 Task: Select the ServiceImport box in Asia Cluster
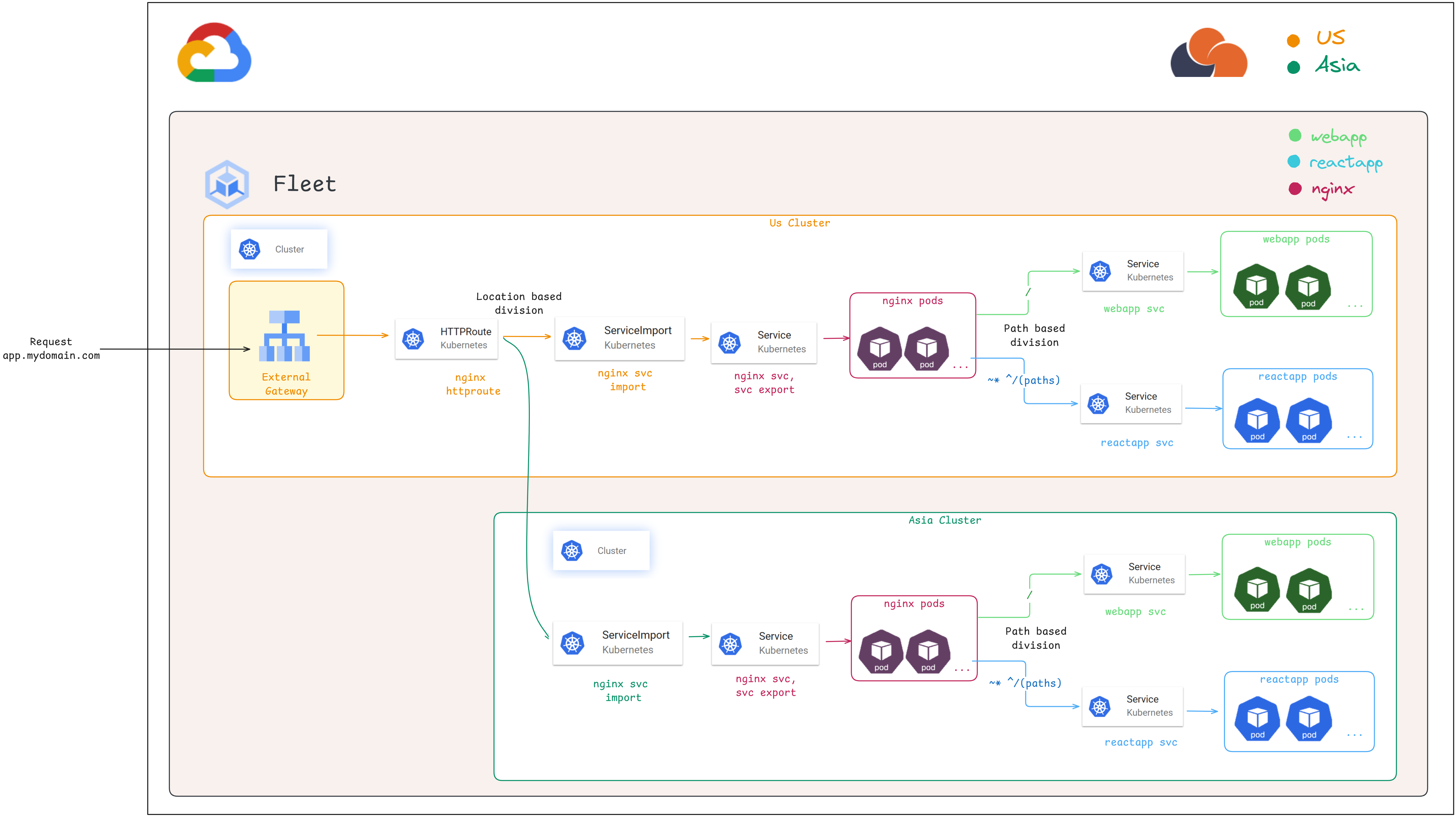tap(617, 643)
